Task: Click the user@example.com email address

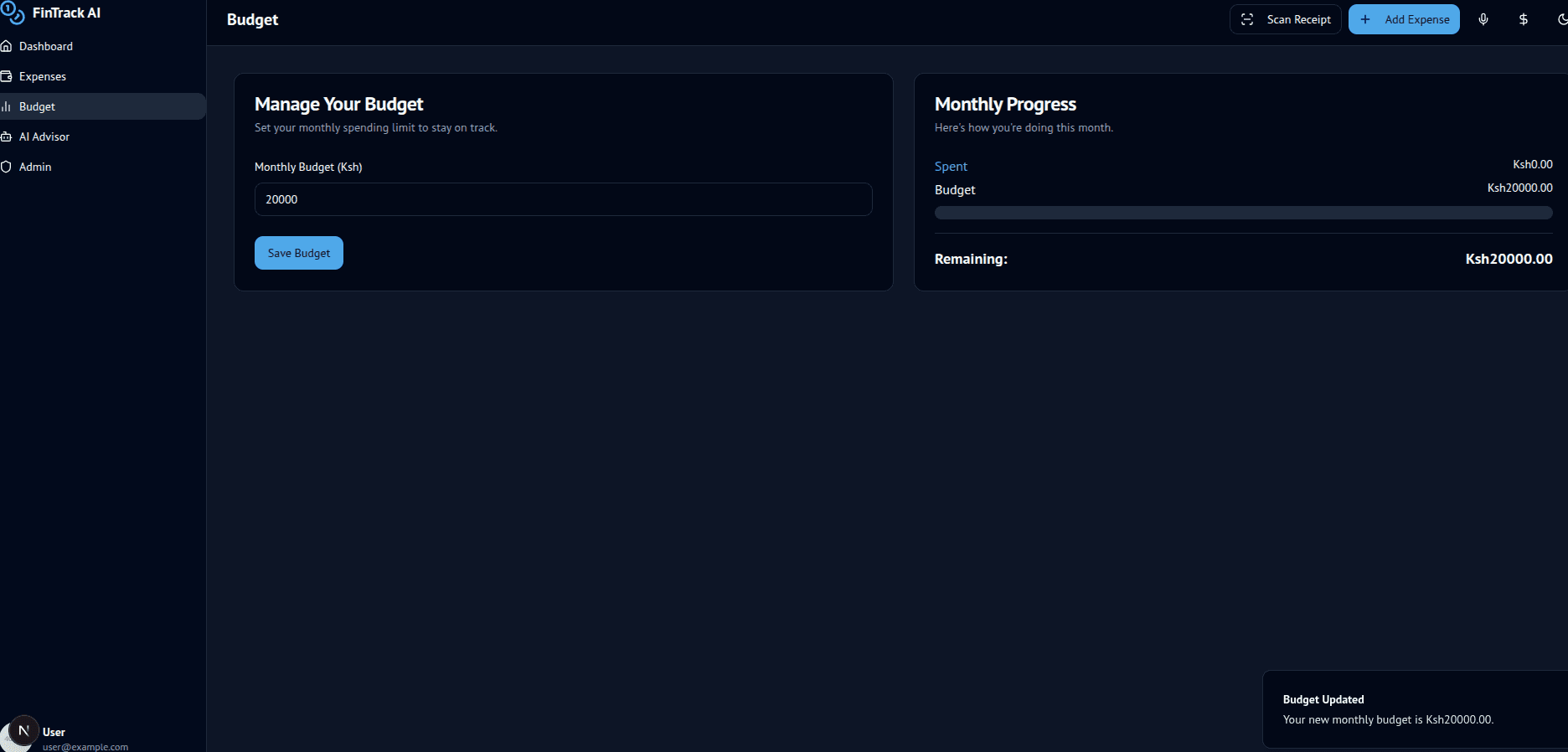Action: [85, 747]
